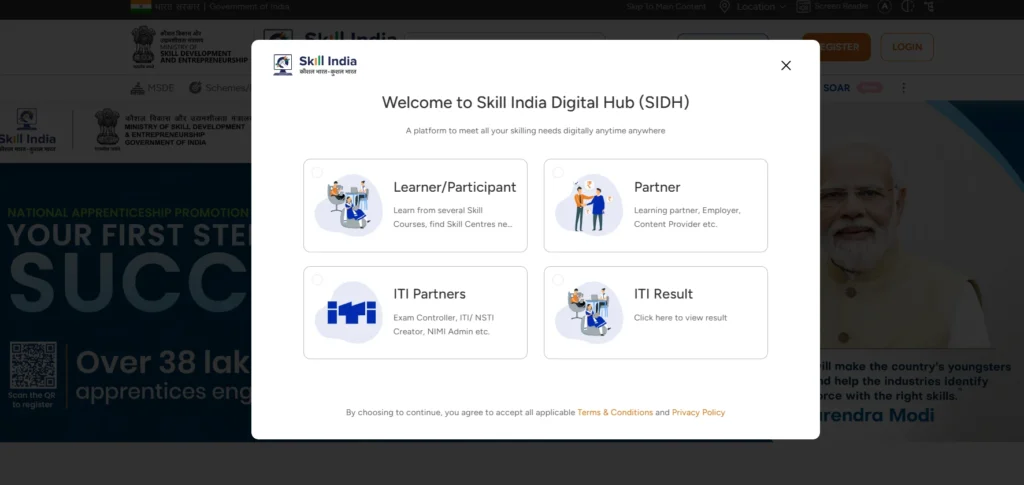
Task: Click the orange REGISTER button
Action: (x=837, y=47)
